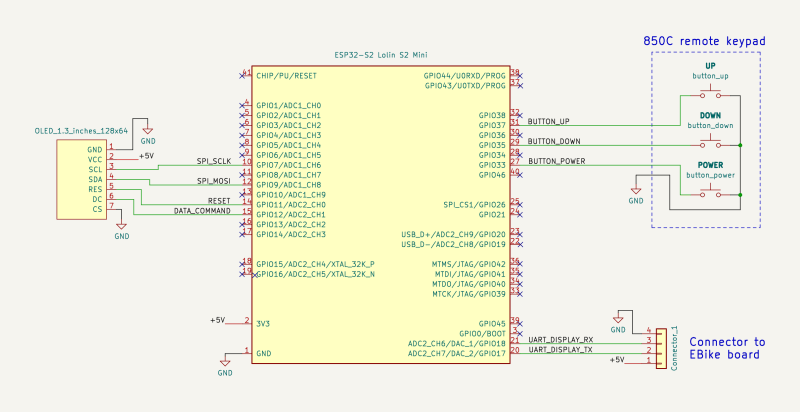
Task: Click the GND symbol below the OLED CS pin
Action: click(121, 230)
